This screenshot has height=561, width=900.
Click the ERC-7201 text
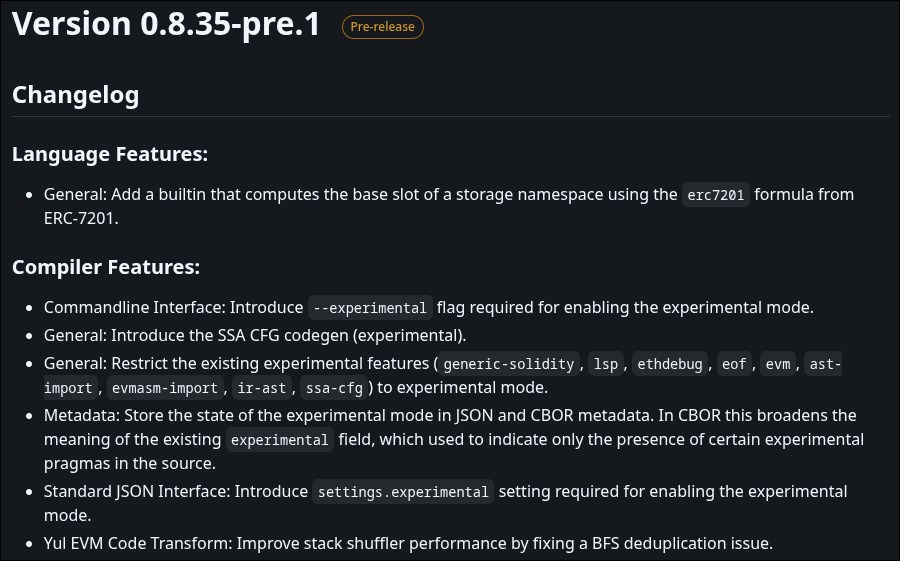(79, 219)
